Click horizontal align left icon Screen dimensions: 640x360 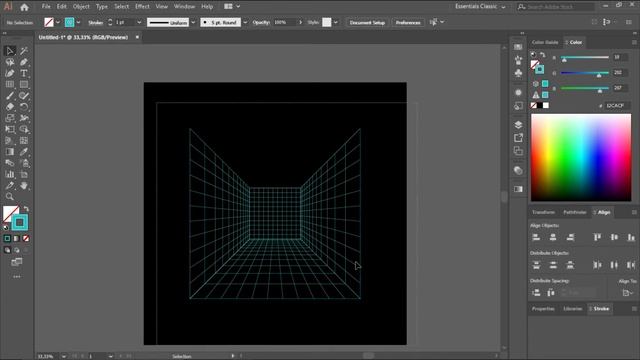[x=536, y=237]
